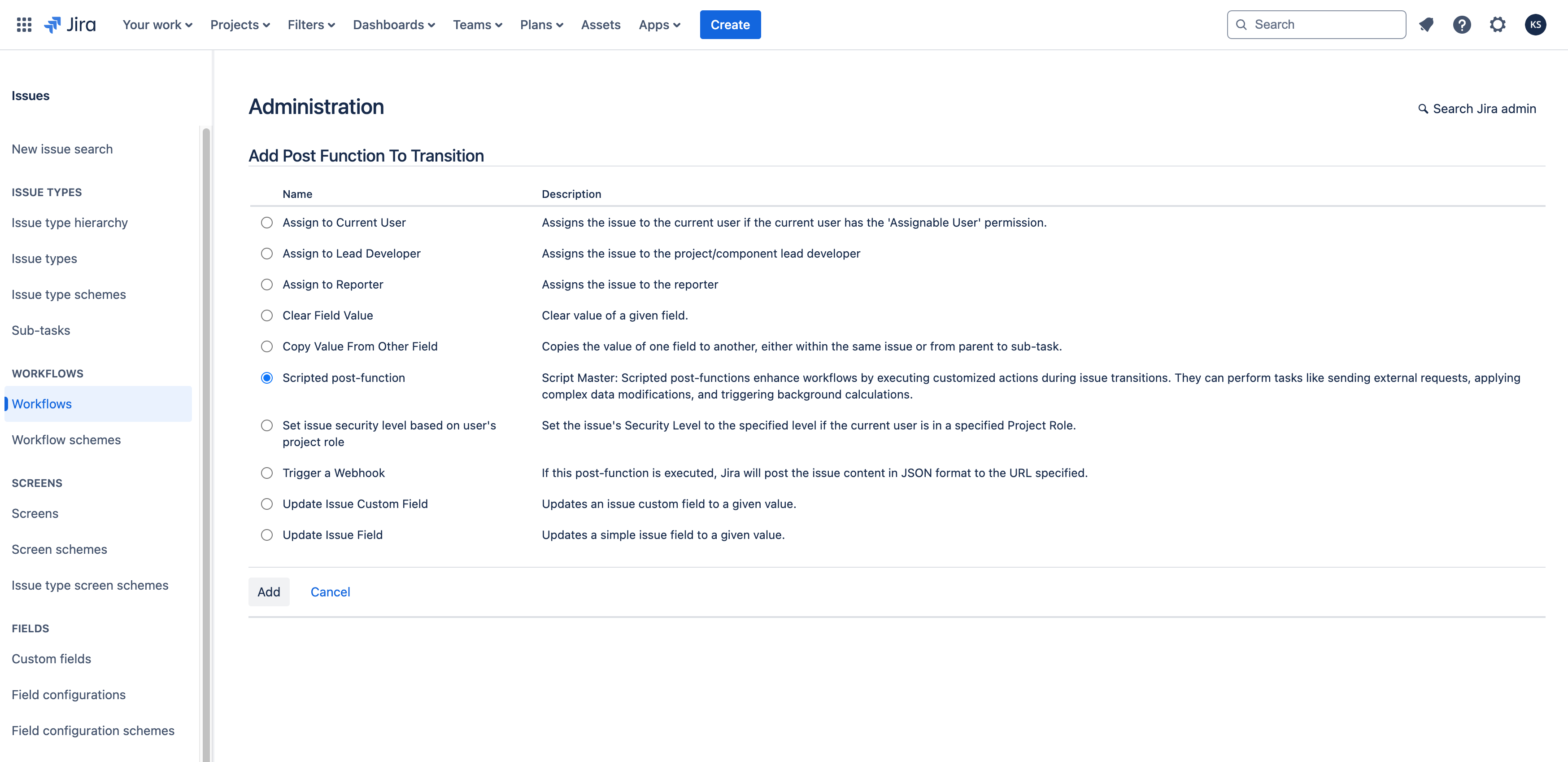Open the settings gear icon
Screen dimensions: 1568x762
(x=1498, y=24)
